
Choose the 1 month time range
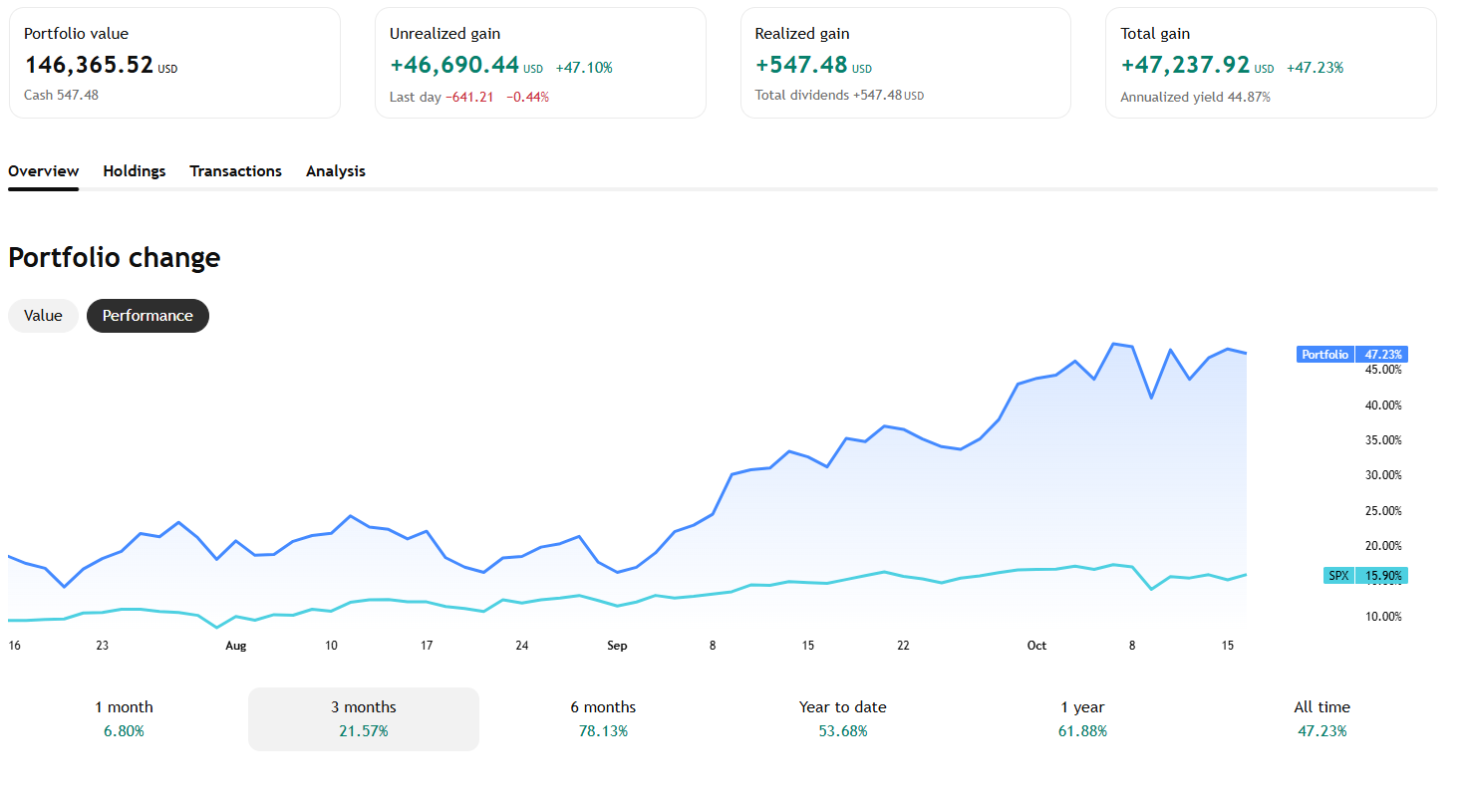(124, 718)
